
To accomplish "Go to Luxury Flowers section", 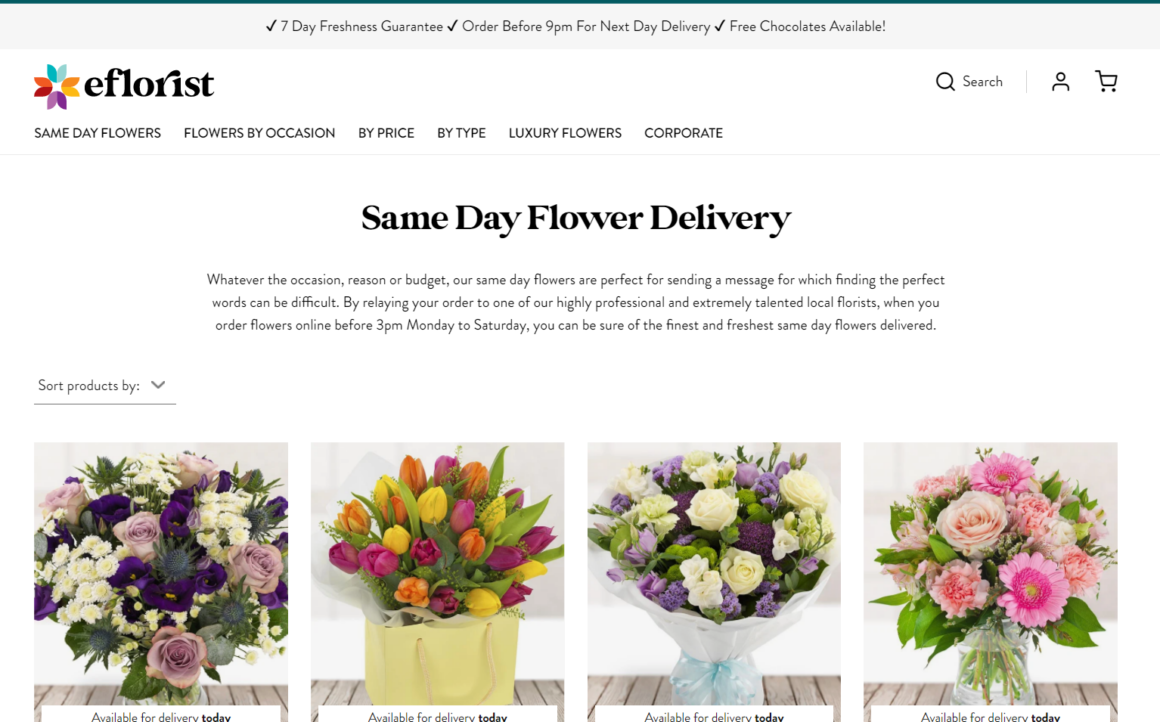I will (564, 133).
